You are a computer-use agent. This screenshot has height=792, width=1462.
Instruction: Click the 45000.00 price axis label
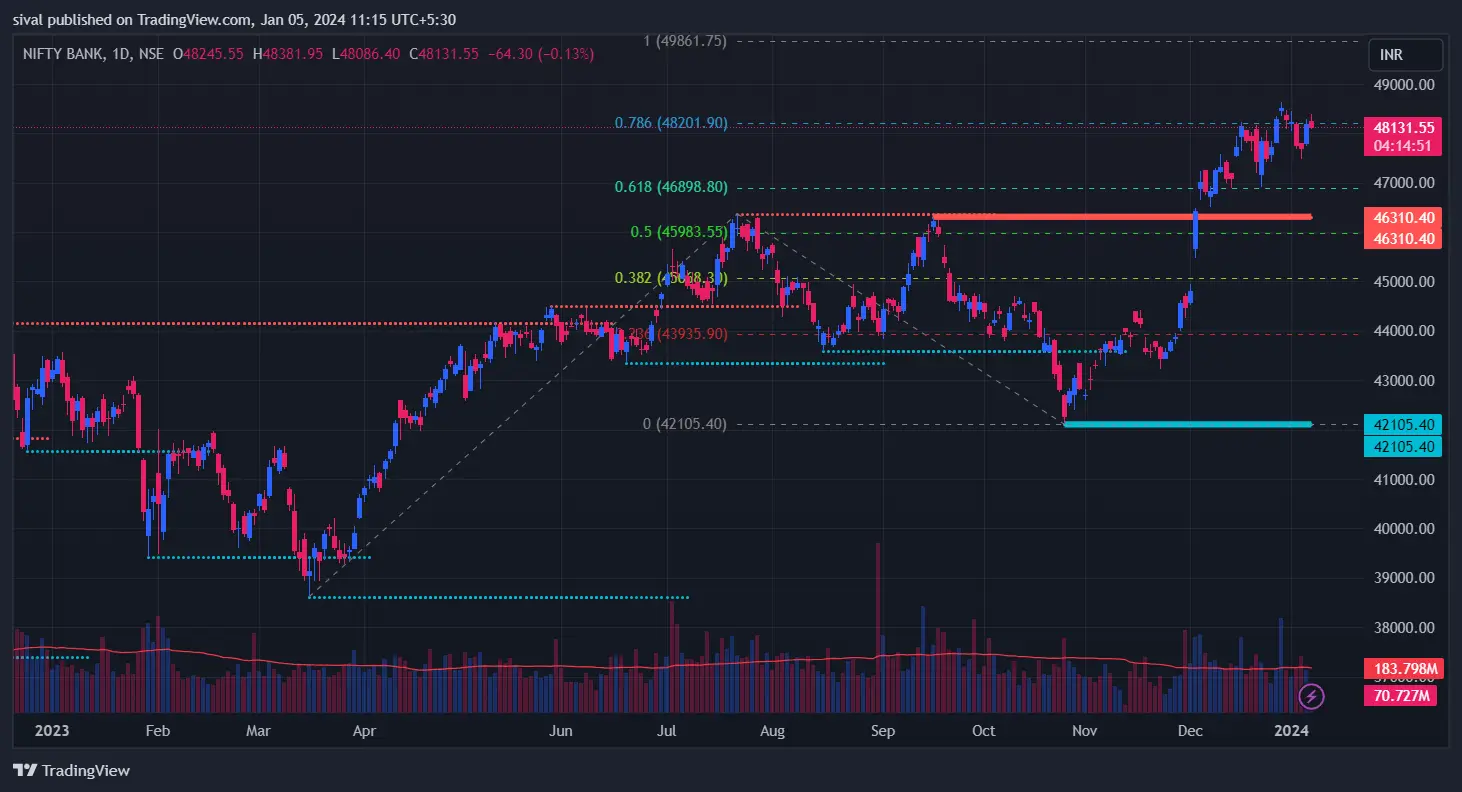point(1404,282)
